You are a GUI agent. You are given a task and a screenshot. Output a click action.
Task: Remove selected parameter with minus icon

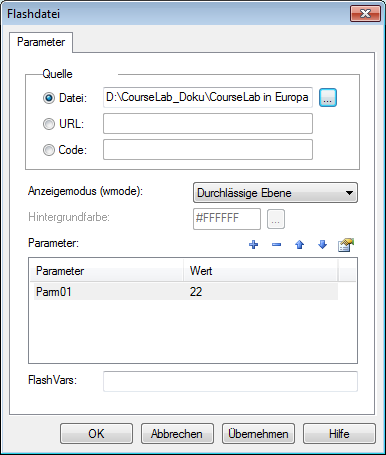tap(276, 245)
